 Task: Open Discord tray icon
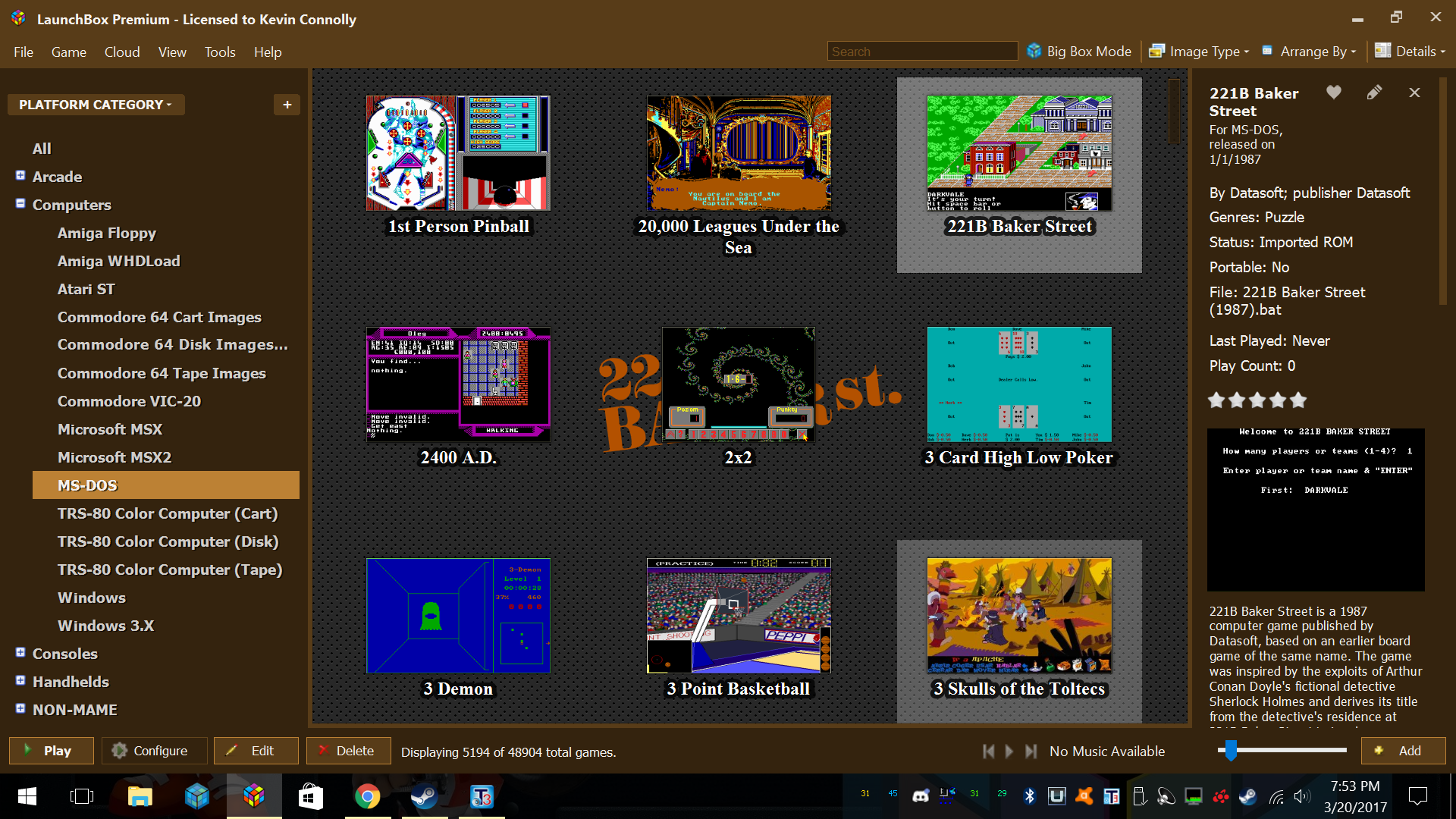[x=921, y=796]
